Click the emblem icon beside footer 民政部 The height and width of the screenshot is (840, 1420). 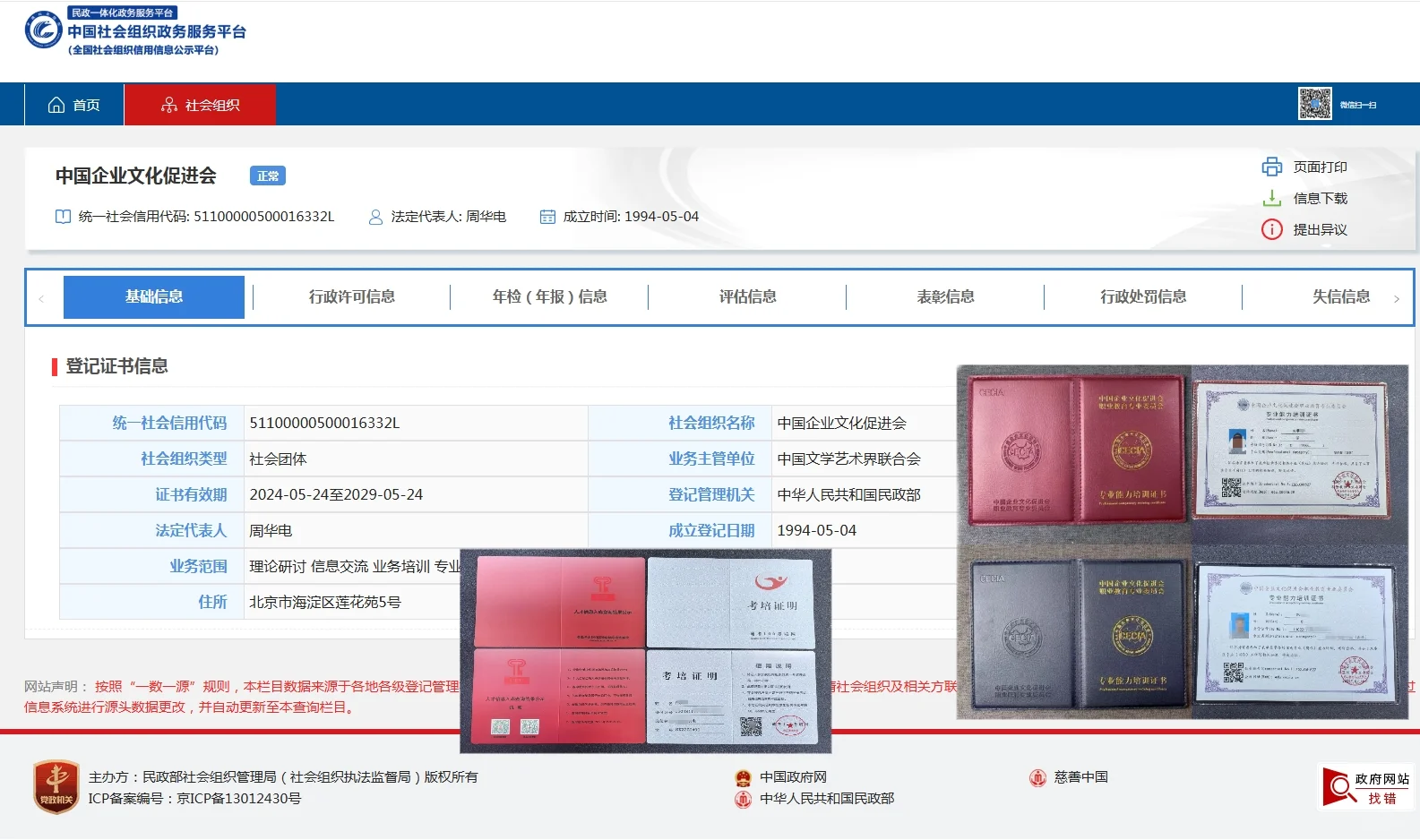743,799
